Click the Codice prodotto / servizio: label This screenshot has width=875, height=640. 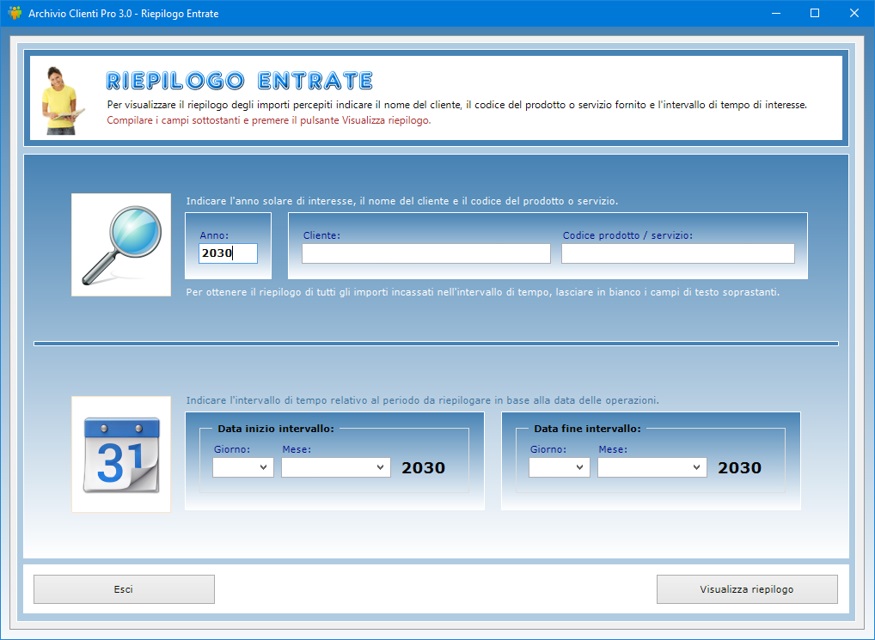point(627,235)
